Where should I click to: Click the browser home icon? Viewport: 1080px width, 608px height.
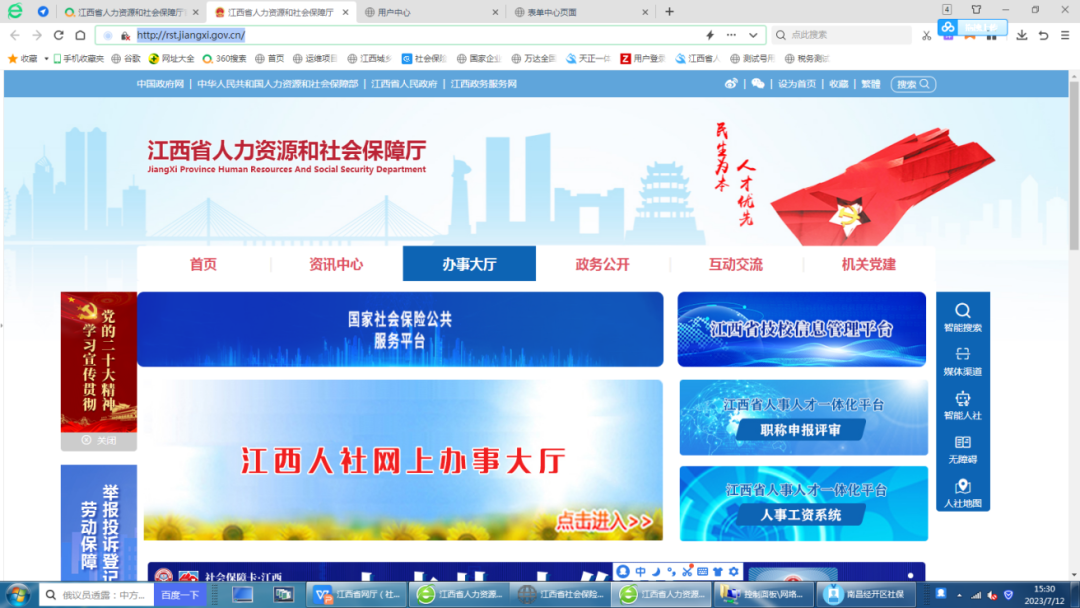pyautogui.click(x=81, y=33)
